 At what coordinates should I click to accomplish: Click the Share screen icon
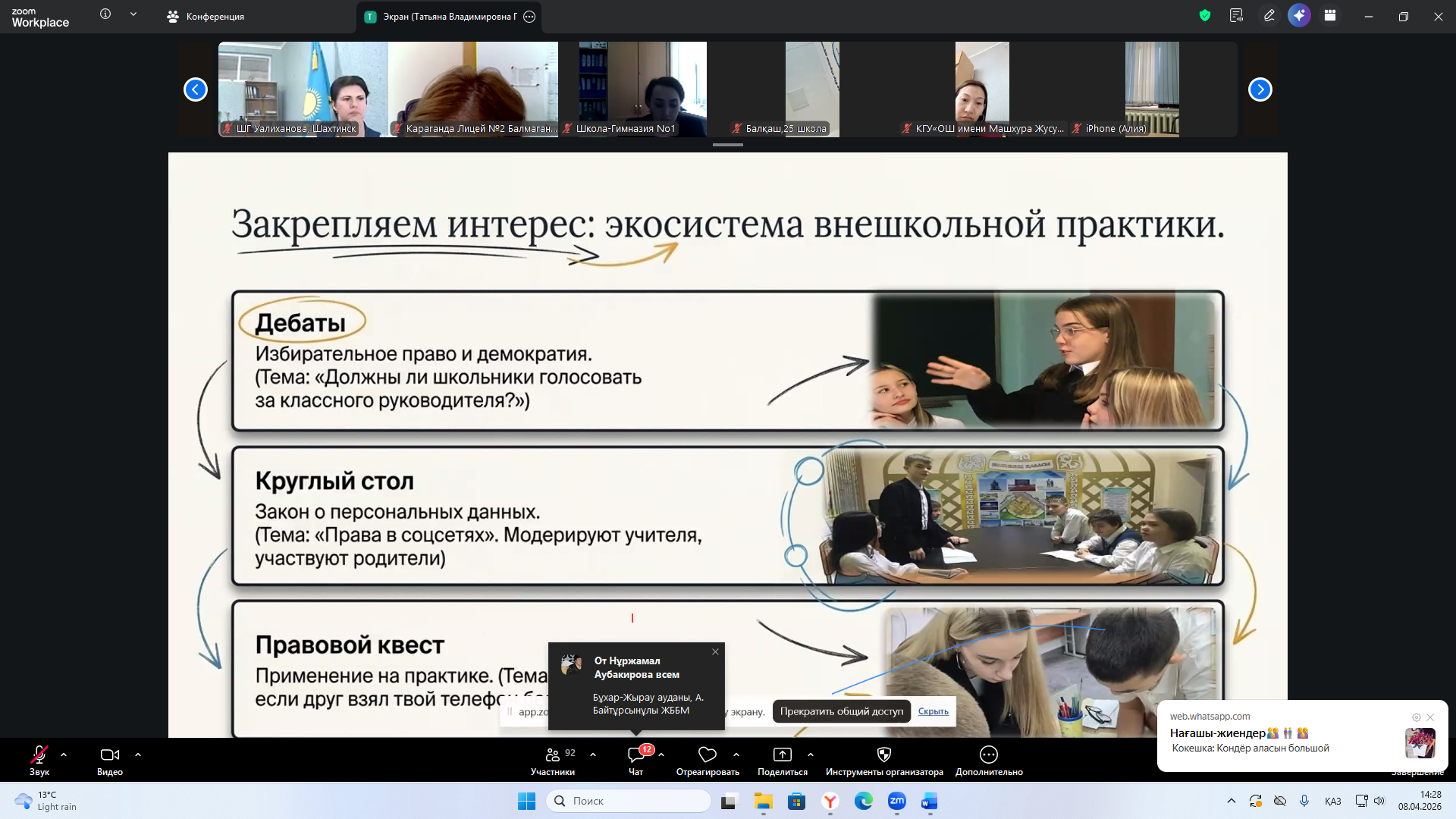[x=782, y=755]
